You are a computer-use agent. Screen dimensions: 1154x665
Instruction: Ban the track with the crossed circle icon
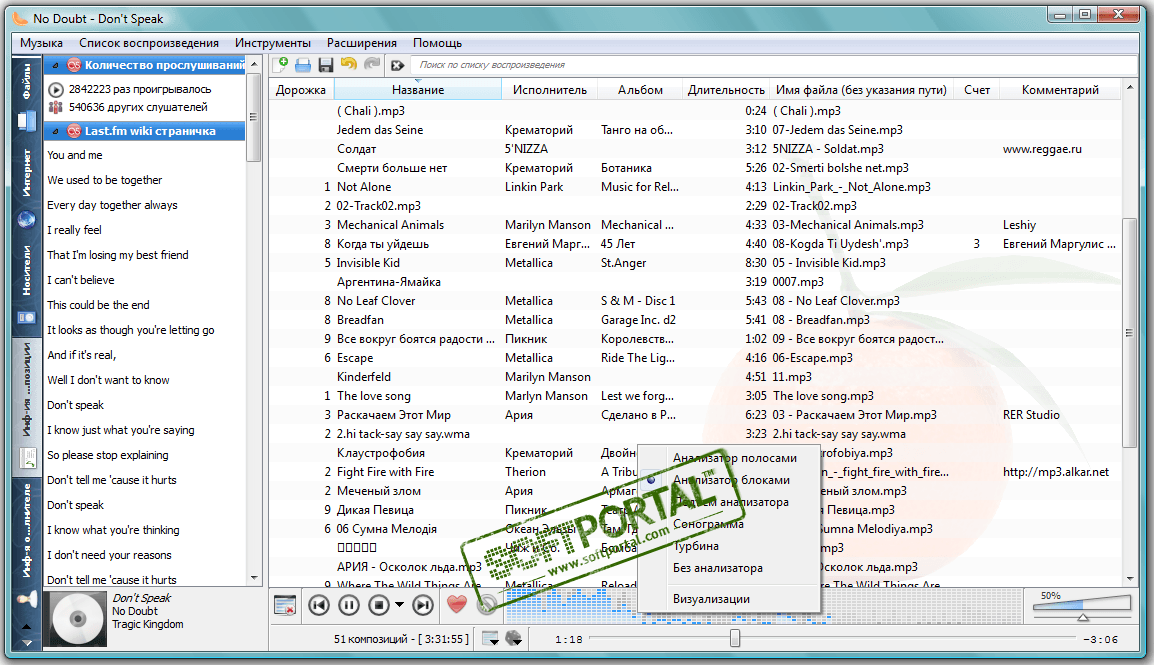[x=486, y=605]
